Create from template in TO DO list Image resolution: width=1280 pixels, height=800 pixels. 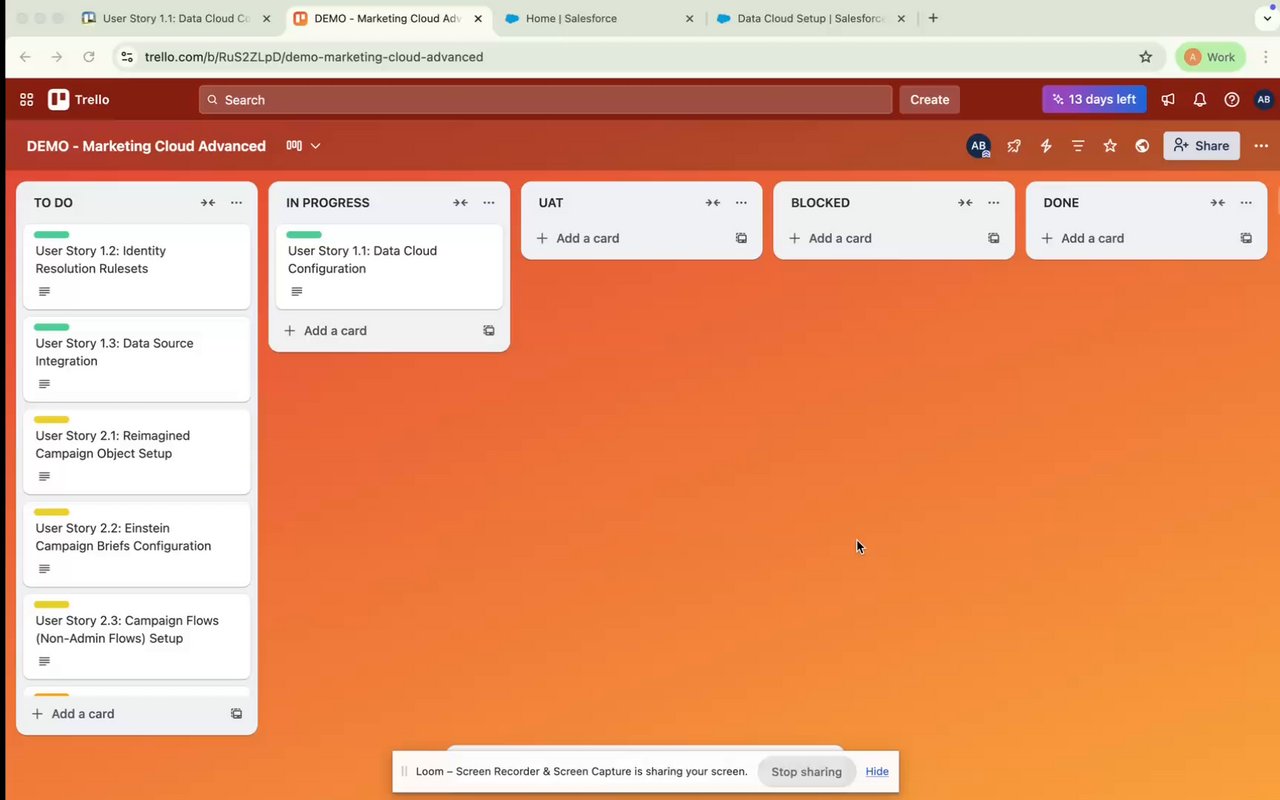pyautogui.click(x=237, y=714)
